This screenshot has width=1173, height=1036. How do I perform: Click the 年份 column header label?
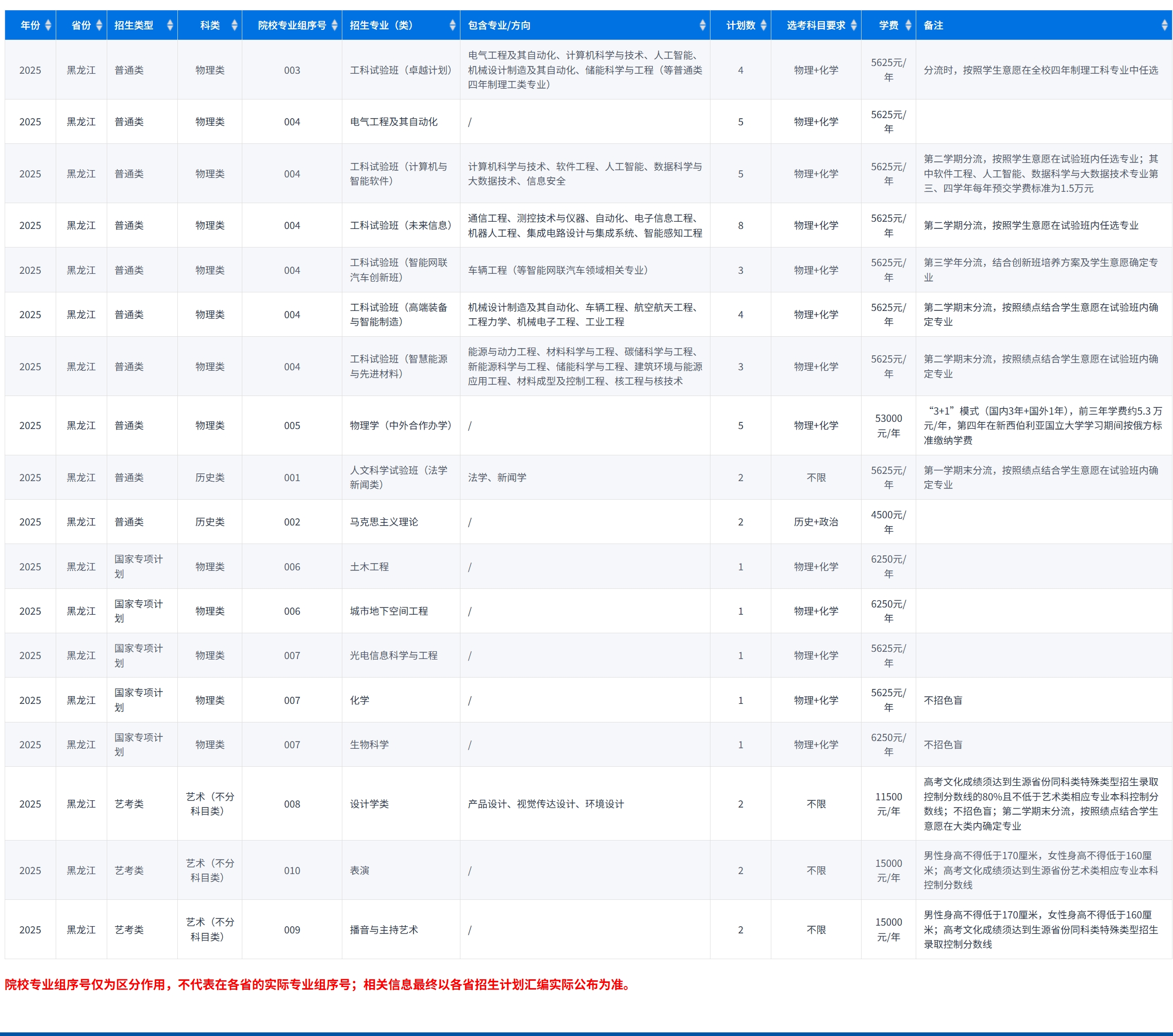tap(30, 25)
